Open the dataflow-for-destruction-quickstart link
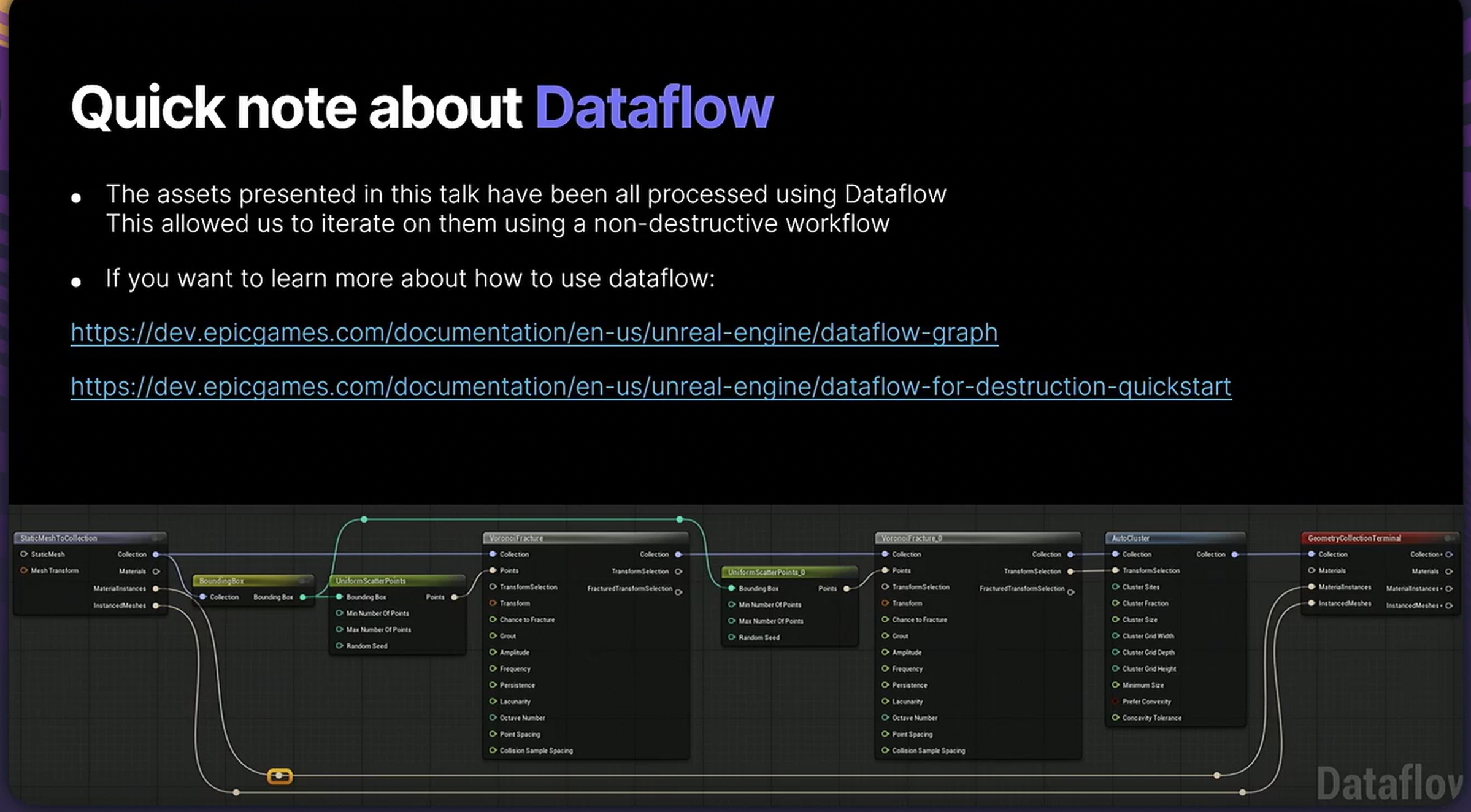This screenshot has width=1471, height=812. tap(651, 387)
